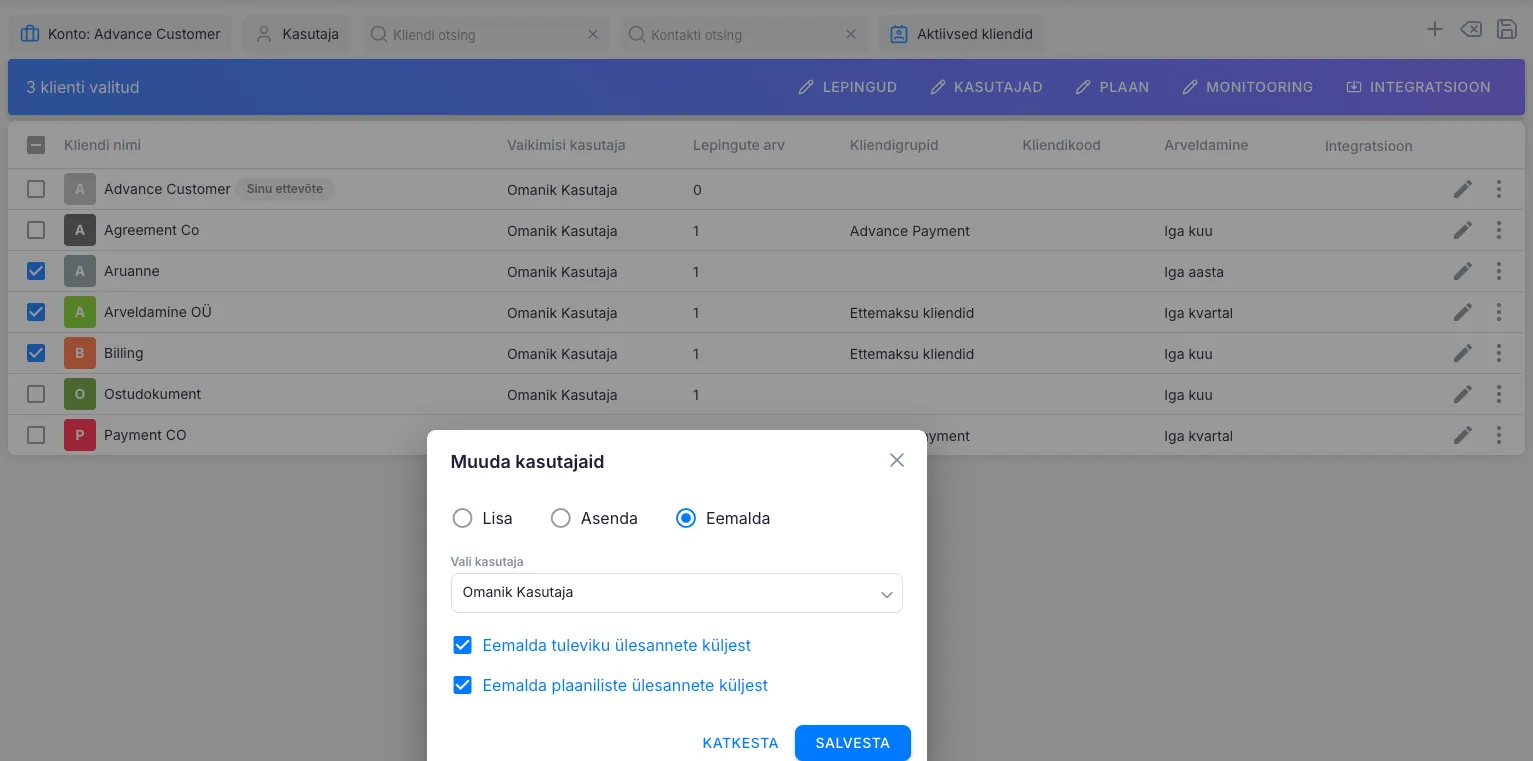Expand the Vali kasutaja dropdown
The height and width of the screenshot is (761, 1533).
[x=676, y=593]
